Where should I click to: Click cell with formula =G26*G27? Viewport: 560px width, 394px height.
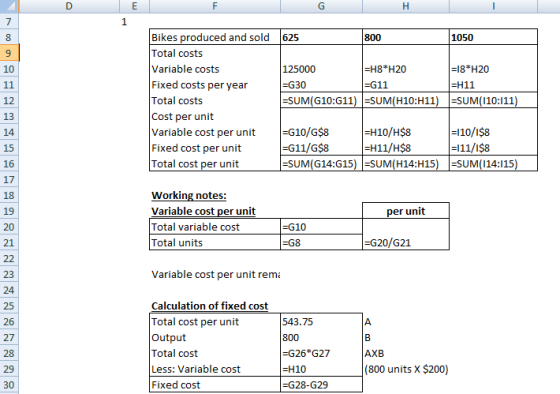[321, 353]
